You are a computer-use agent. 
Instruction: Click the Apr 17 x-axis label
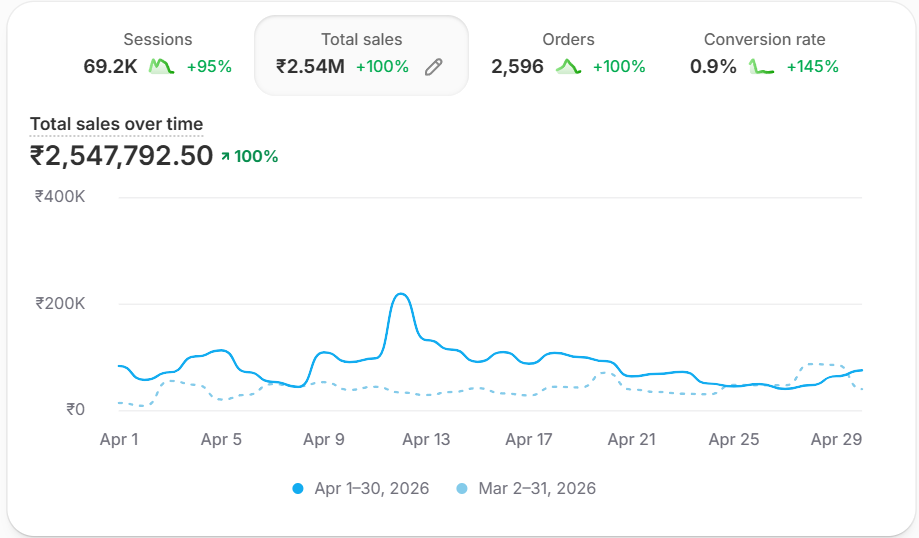coord(529,440)
